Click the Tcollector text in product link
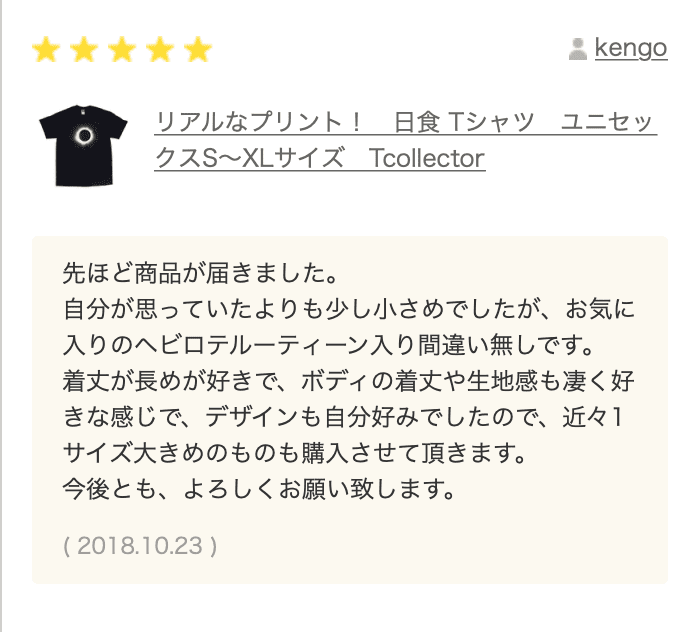The image size is (694, 632). [426, 158]
